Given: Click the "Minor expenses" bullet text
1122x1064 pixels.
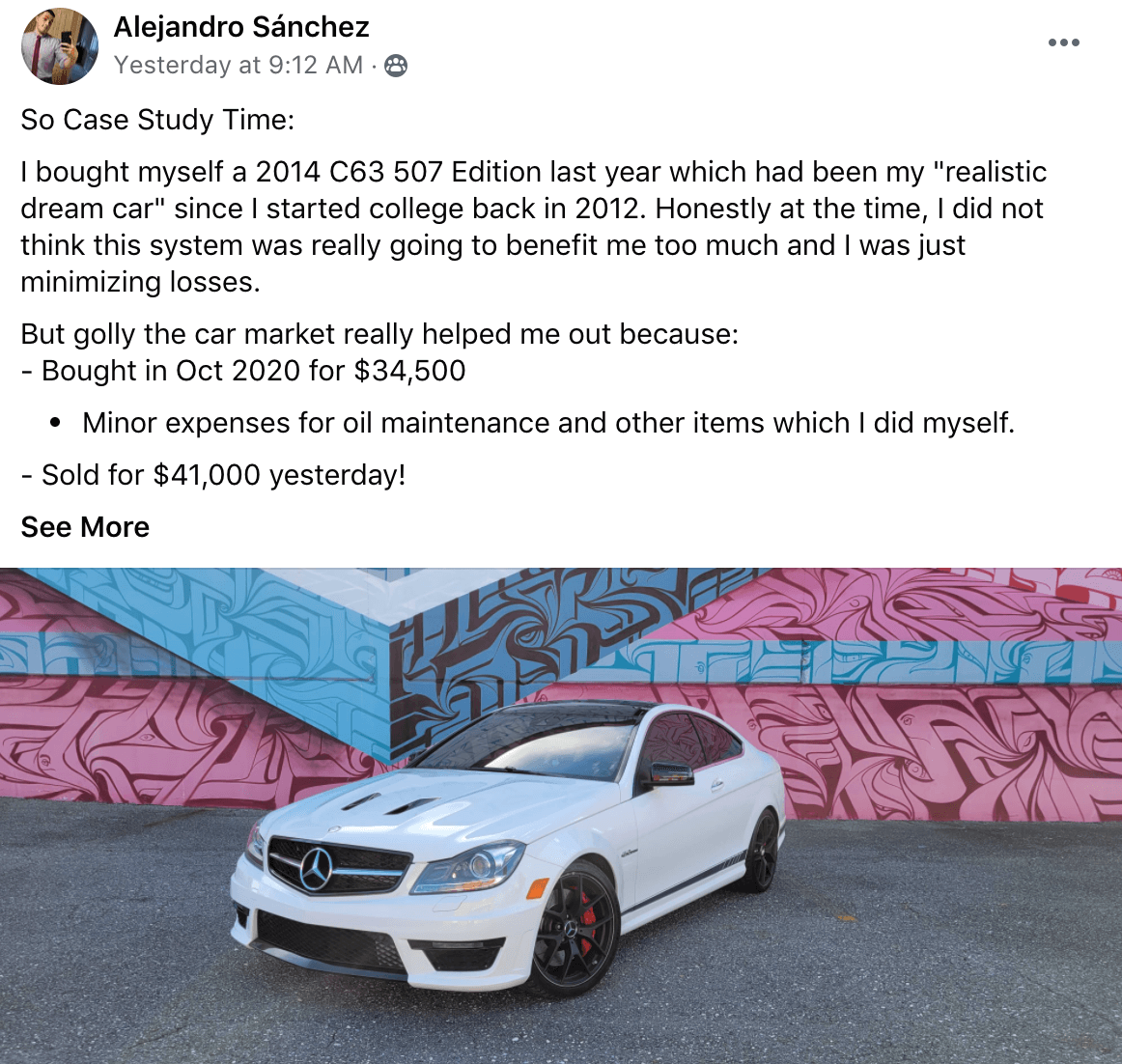Looking at the screenshot, I should [547, 423].
